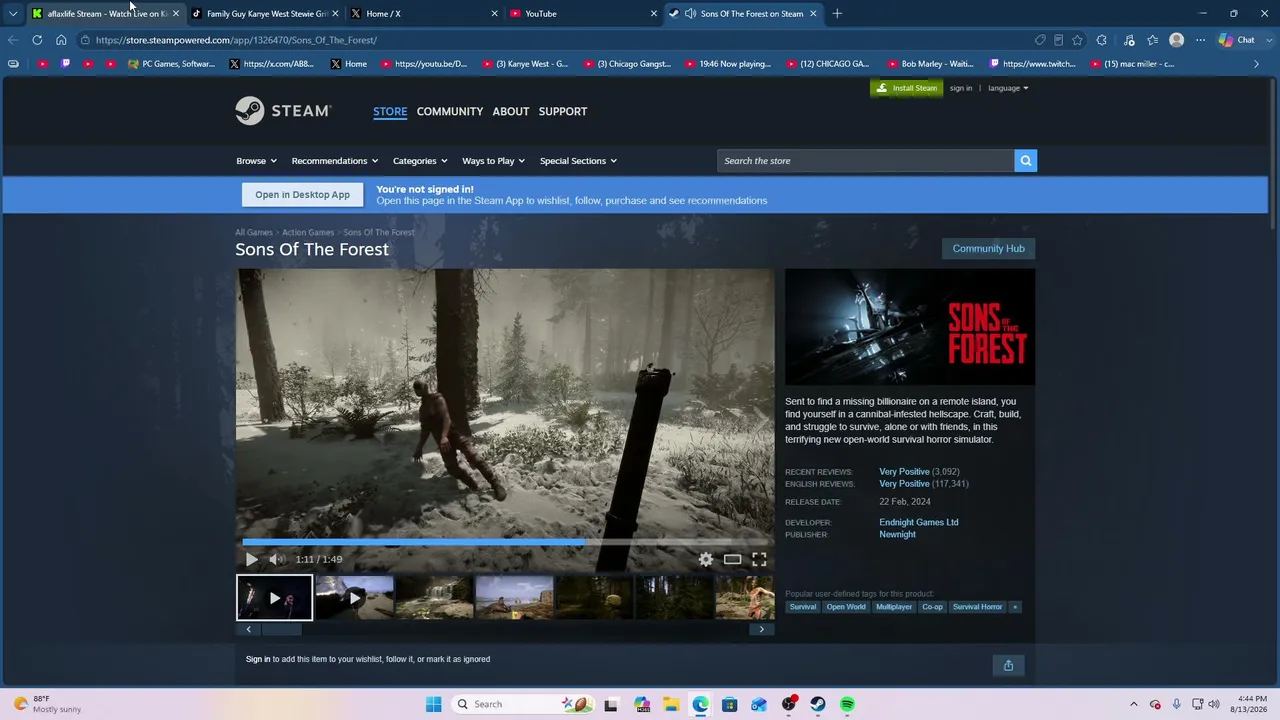Switch to the YouTube browser tab
The image size is (1280, 720).
click(583, 14)
